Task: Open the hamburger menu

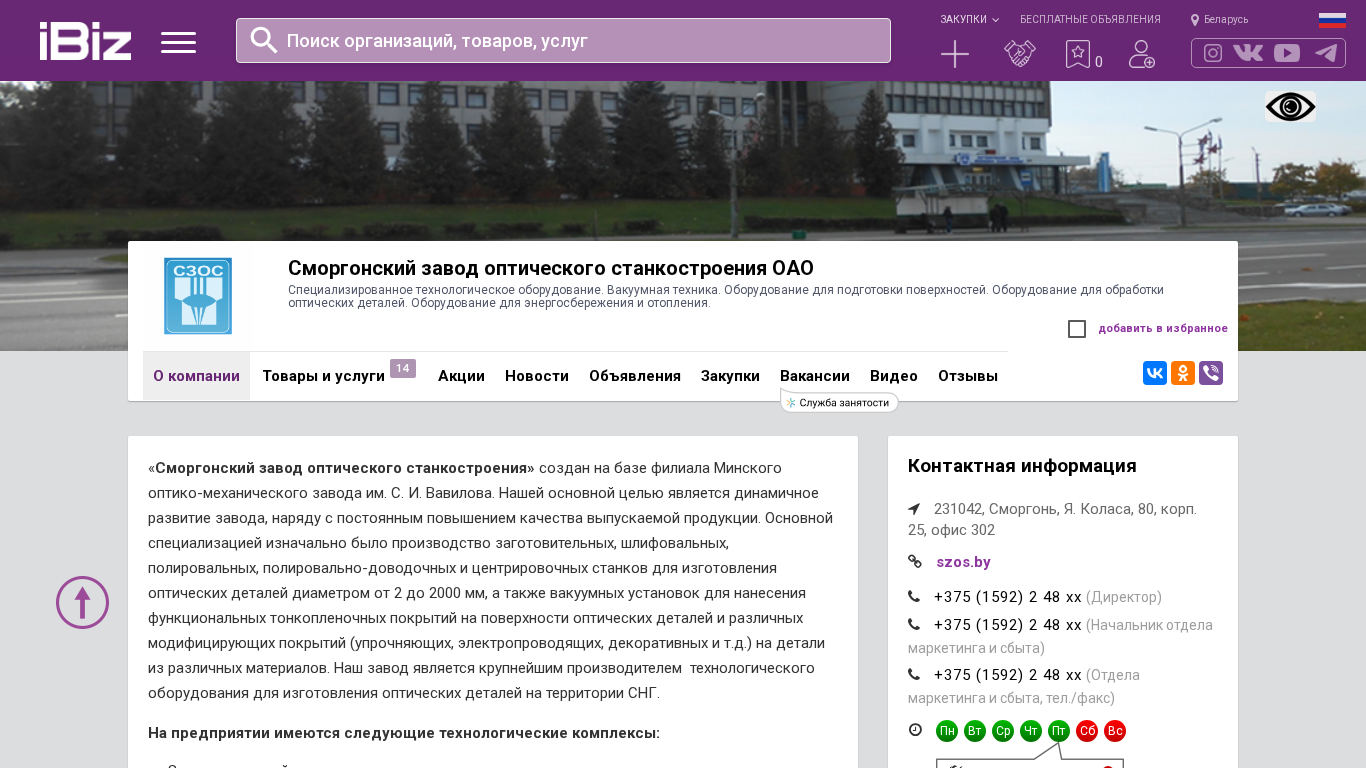Action: coord(178,42)
